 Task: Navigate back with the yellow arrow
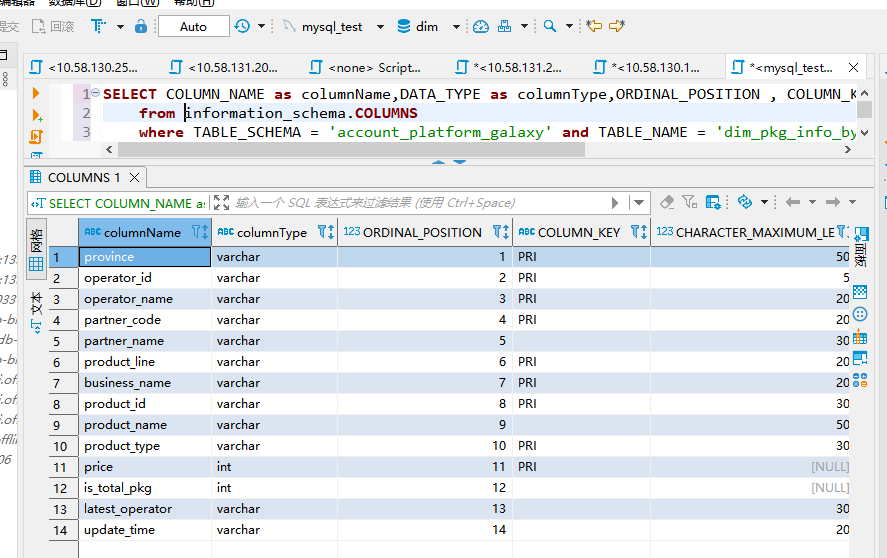click(x=594, y=26)
